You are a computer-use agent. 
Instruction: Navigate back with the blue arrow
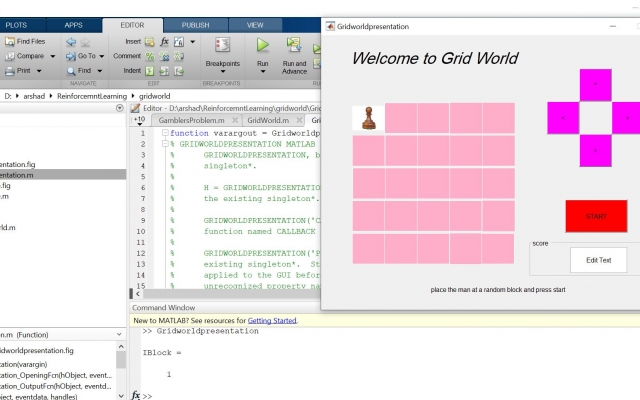[71, 41]
